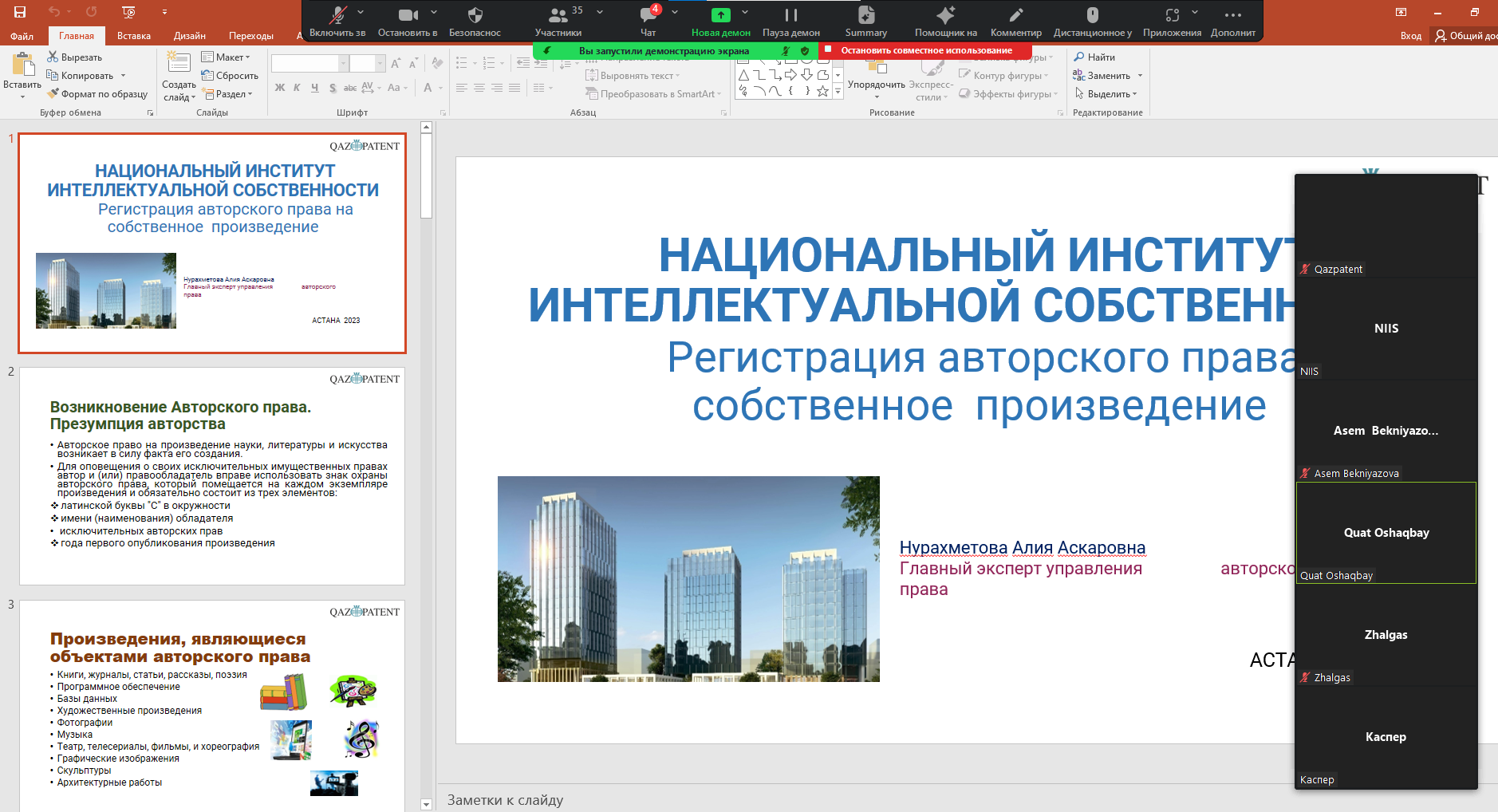Viewport: 1498px width, 812px height.
Task: Open the Participants panel
Action: (558, 15)
